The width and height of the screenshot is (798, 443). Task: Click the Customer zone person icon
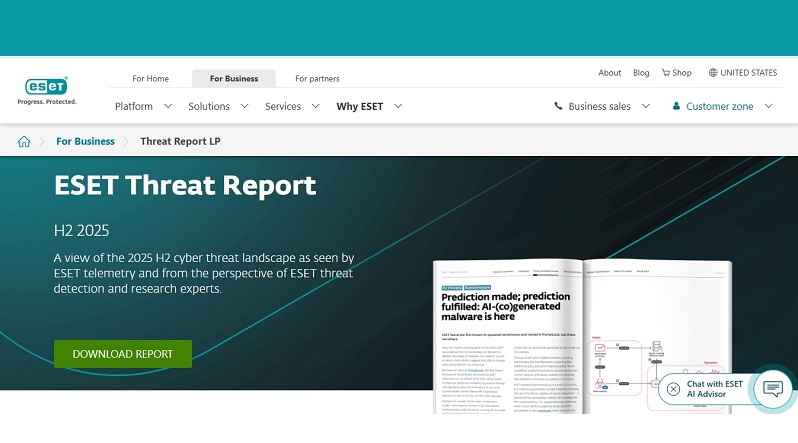pos(677,106)
